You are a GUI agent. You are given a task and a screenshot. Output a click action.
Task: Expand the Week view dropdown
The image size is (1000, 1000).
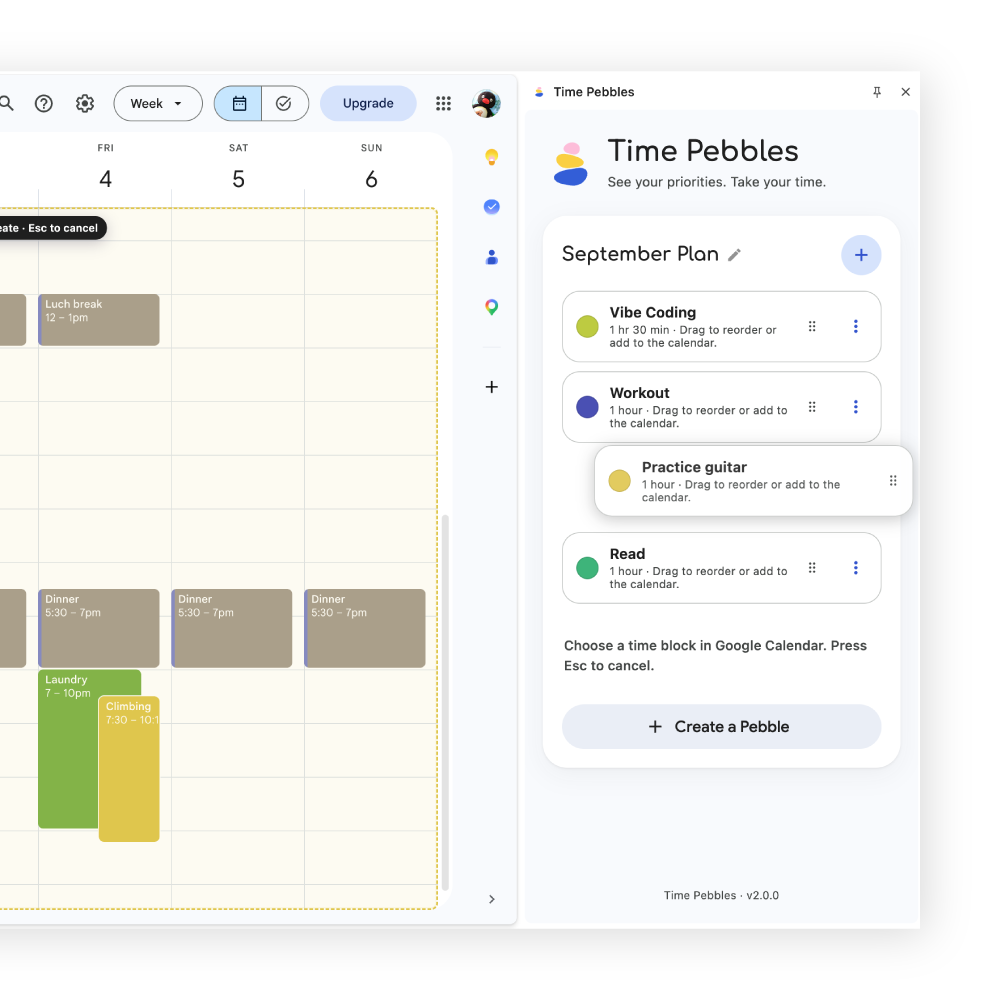click(x=158, y=103)
